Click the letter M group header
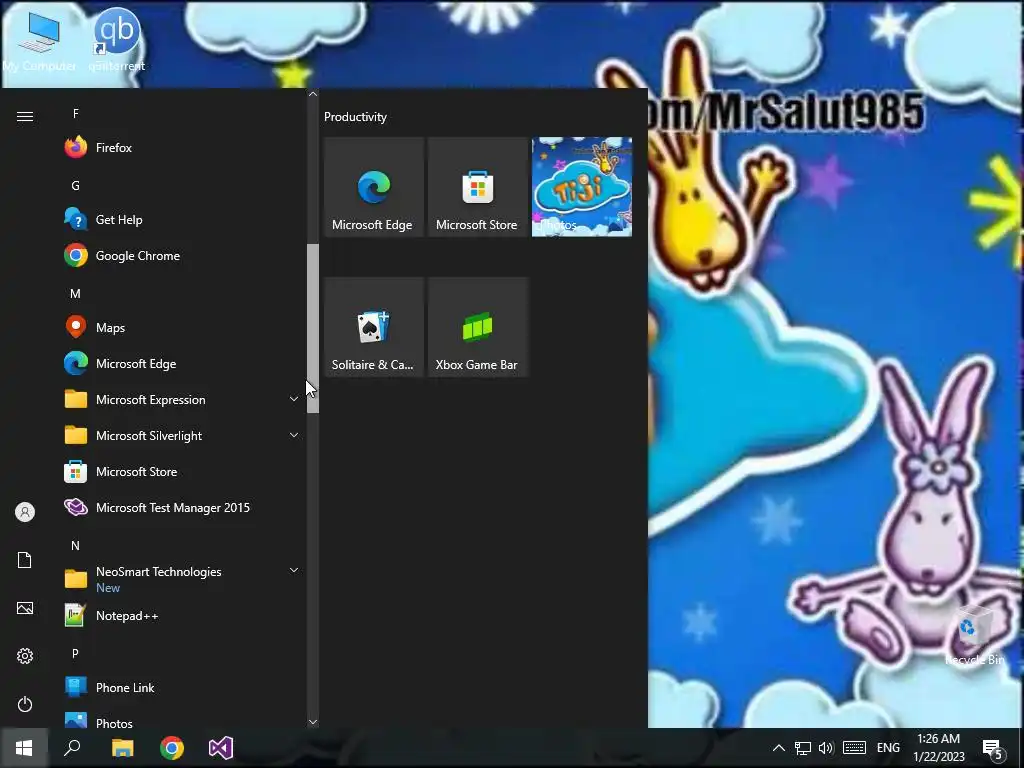 coord(76,294)
